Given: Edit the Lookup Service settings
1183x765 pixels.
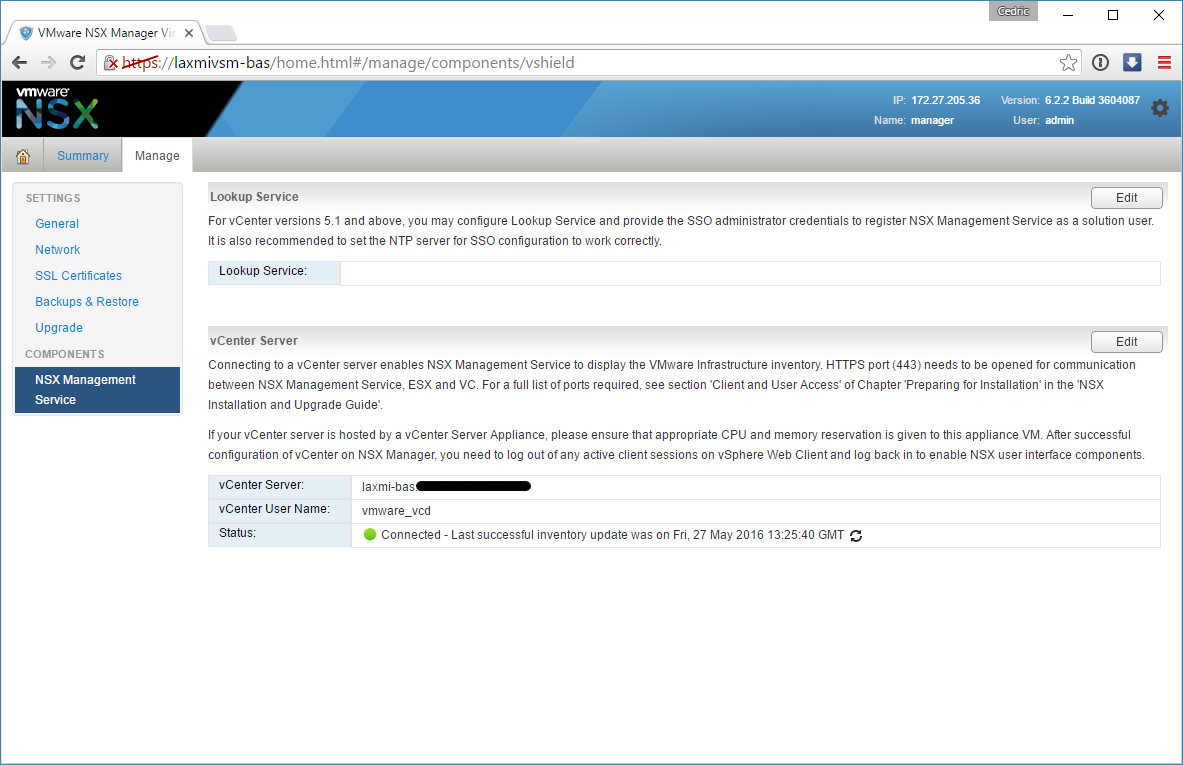Looking at the screenshot, I should point(1126,198).
